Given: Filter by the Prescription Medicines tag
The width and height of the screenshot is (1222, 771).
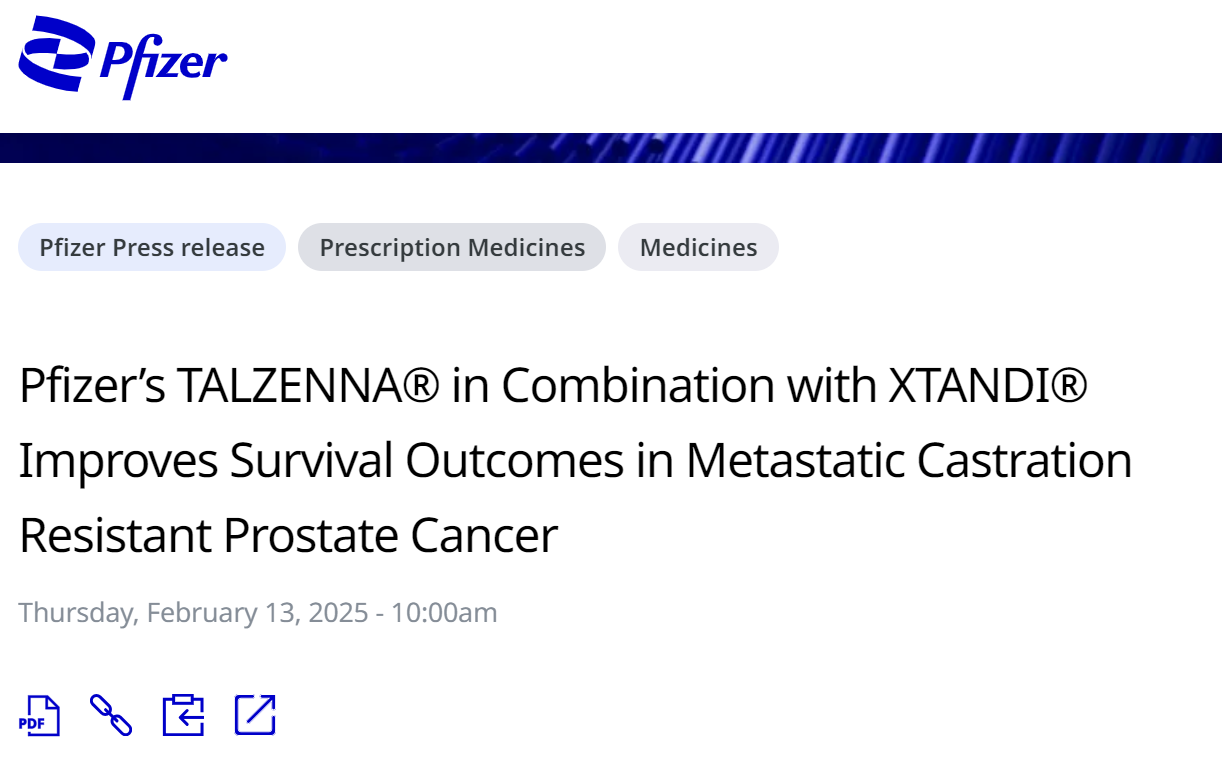Looking at the screenshot, I should 452,247.
